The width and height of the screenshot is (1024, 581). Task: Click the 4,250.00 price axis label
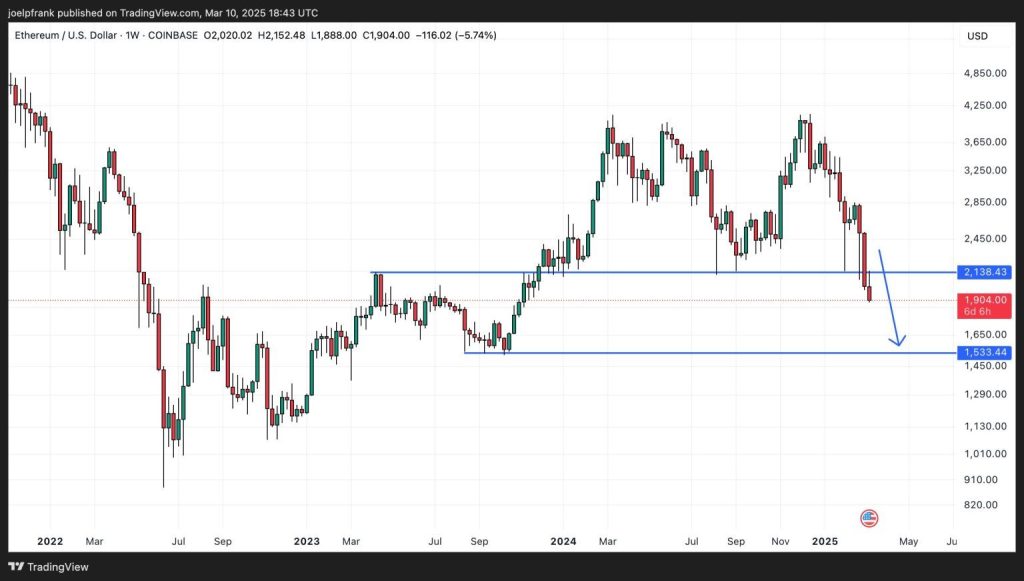(x=985, y=105)
